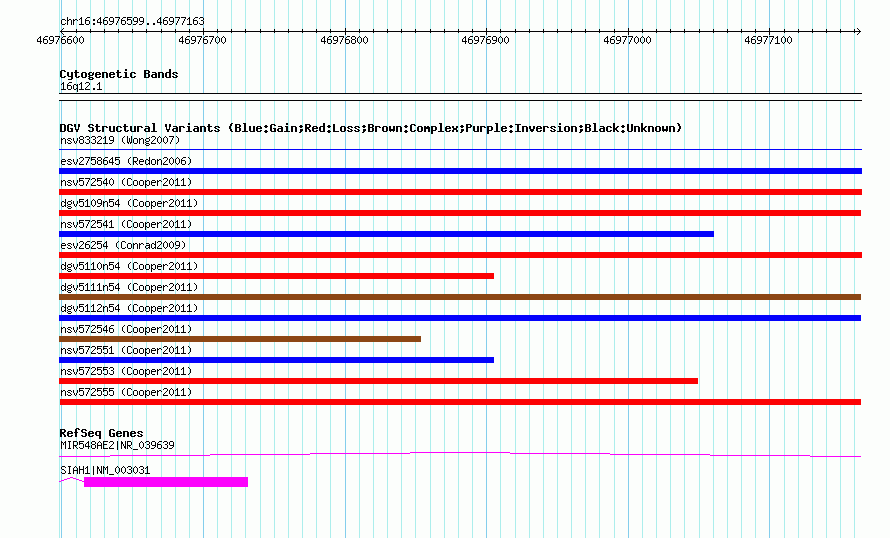Click the Cytogenetic Bands track heading
The width and height of the screenshot is (890, 538).
[x=119, y=74]
